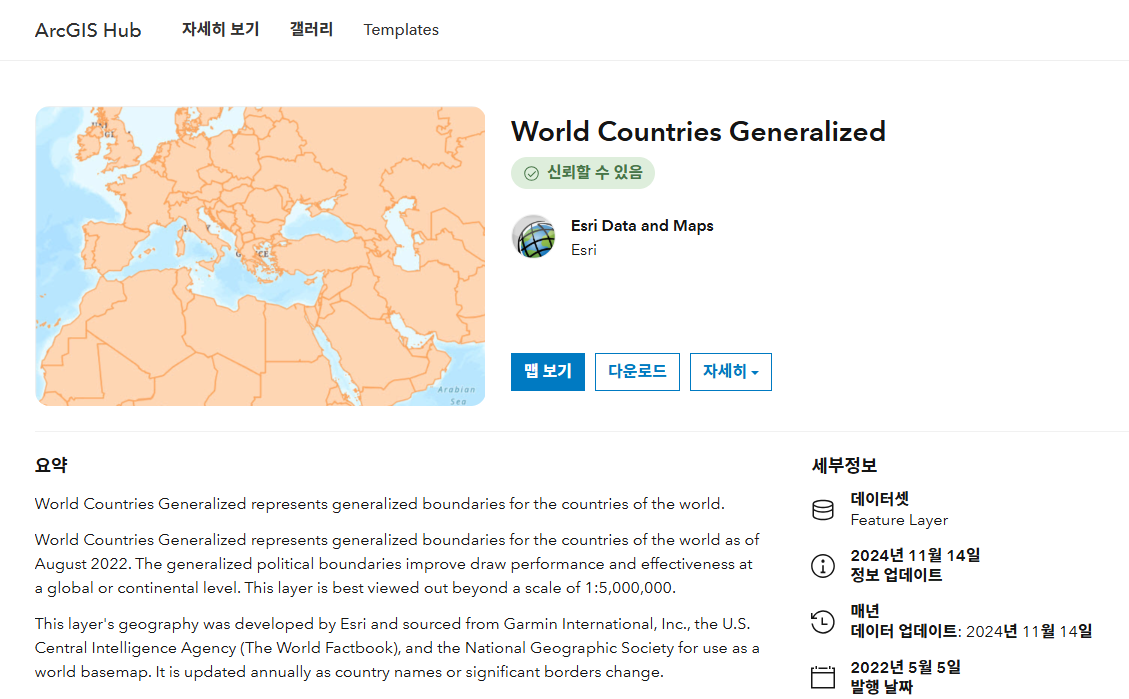Click the world map preview thumbnail
Screen dimensions: 1129x699
[260, 256]
